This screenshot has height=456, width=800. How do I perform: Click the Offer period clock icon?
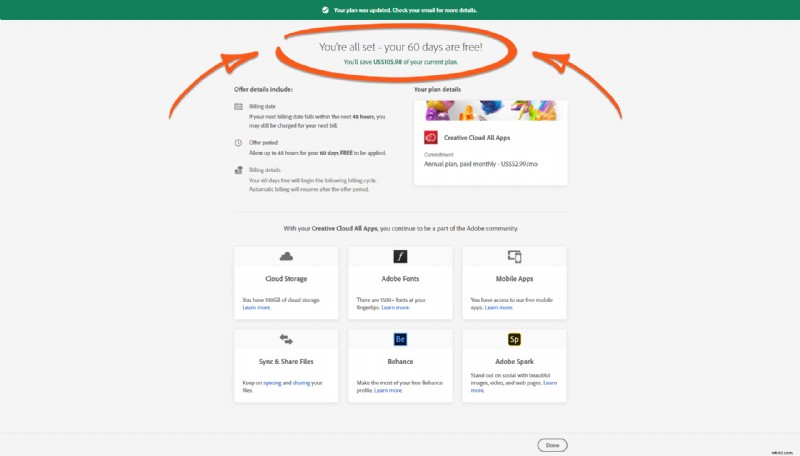(238, 143)
